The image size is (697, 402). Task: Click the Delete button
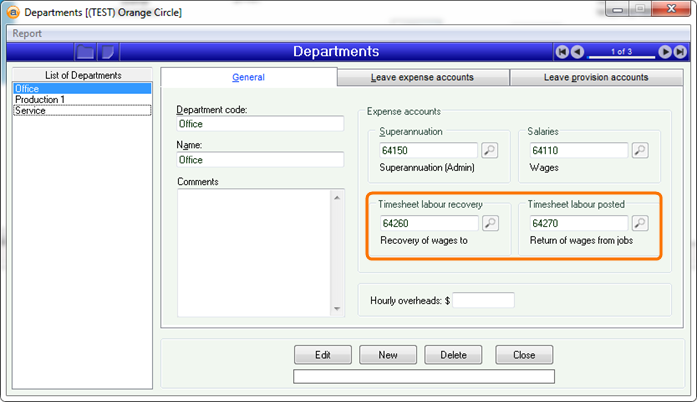click(x=453, y=355)
